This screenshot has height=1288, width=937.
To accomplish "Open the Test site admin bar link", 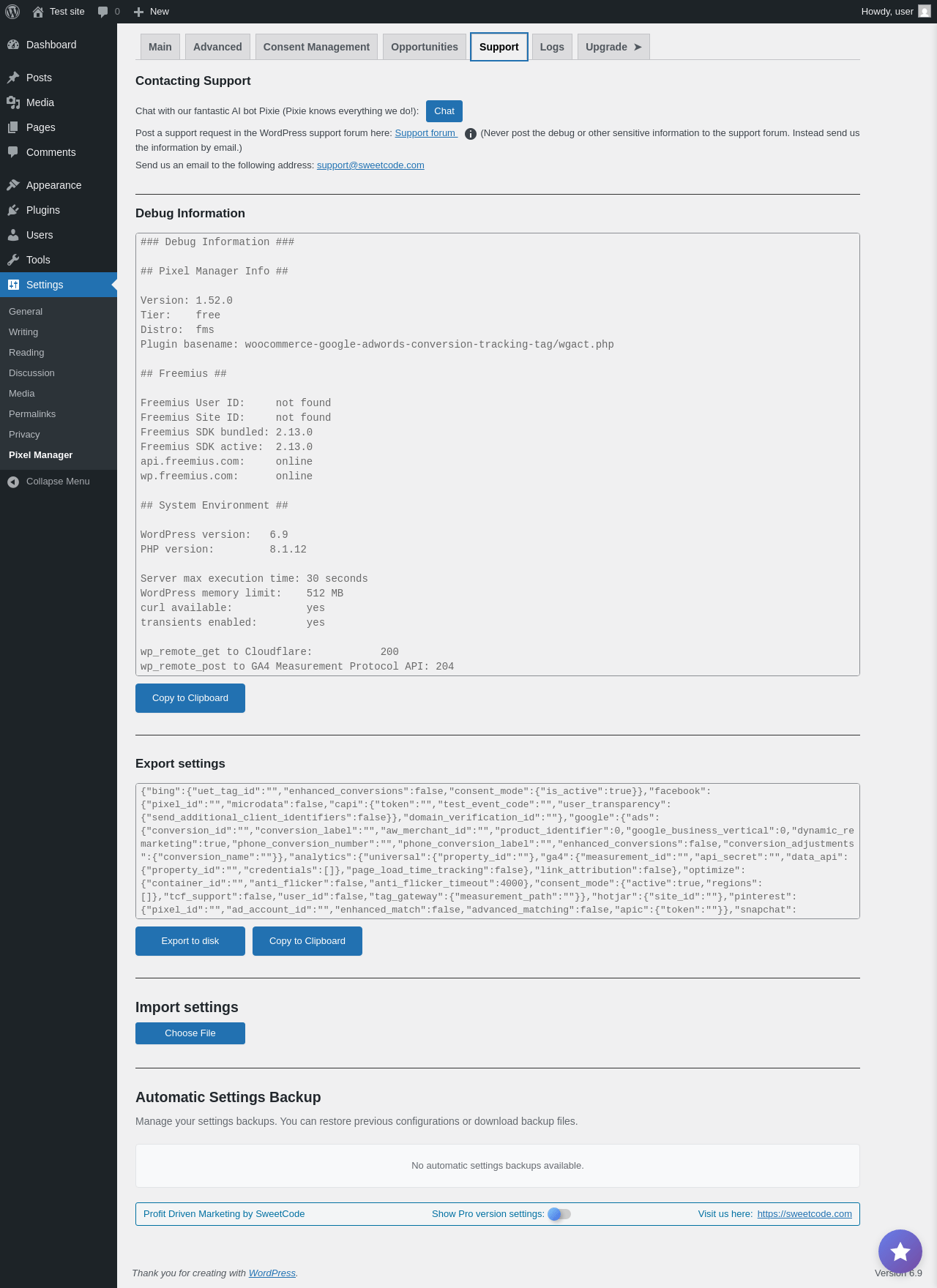I will (59, 12).
